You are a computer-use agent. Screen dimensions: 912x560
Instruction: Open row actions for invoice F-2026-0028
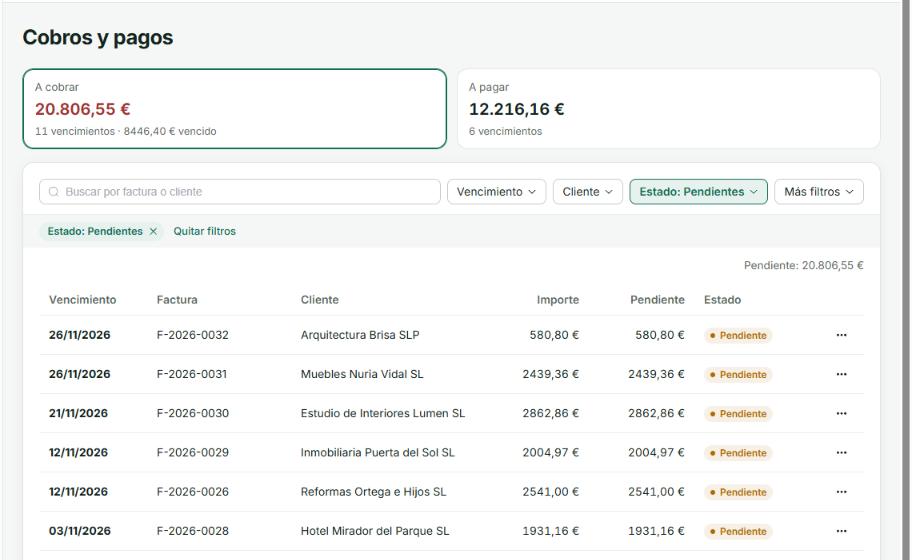tap(841, 531)
